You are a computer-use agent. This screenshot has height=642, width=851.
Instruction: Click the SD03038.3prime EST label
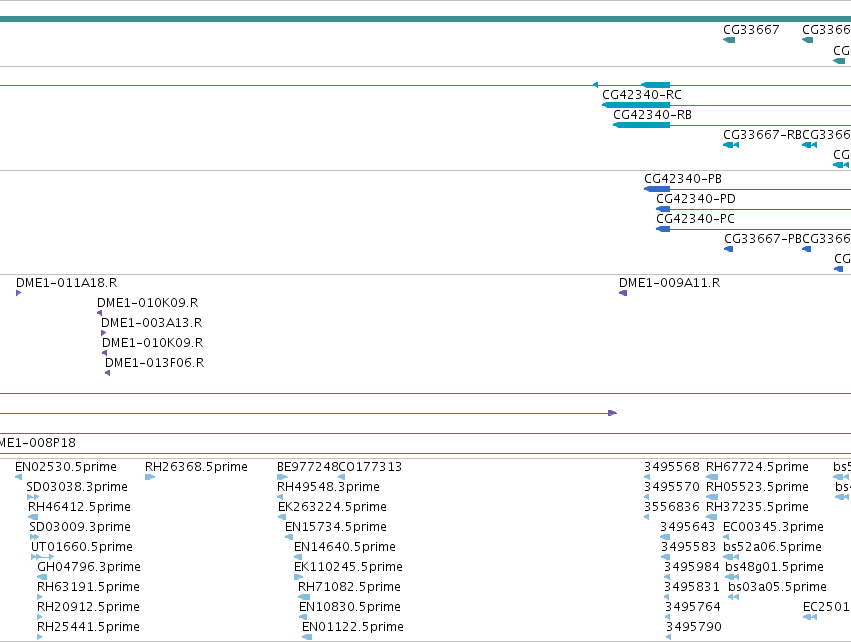click(77, 487)
